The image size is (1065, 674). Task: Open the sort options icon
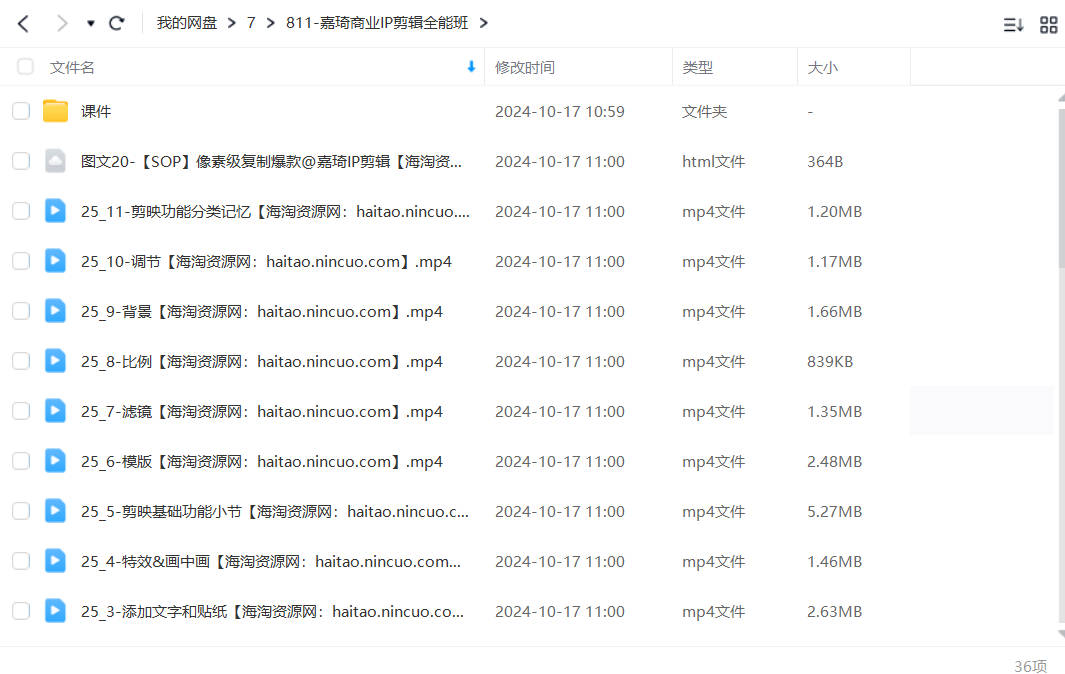click(1013, 25)
